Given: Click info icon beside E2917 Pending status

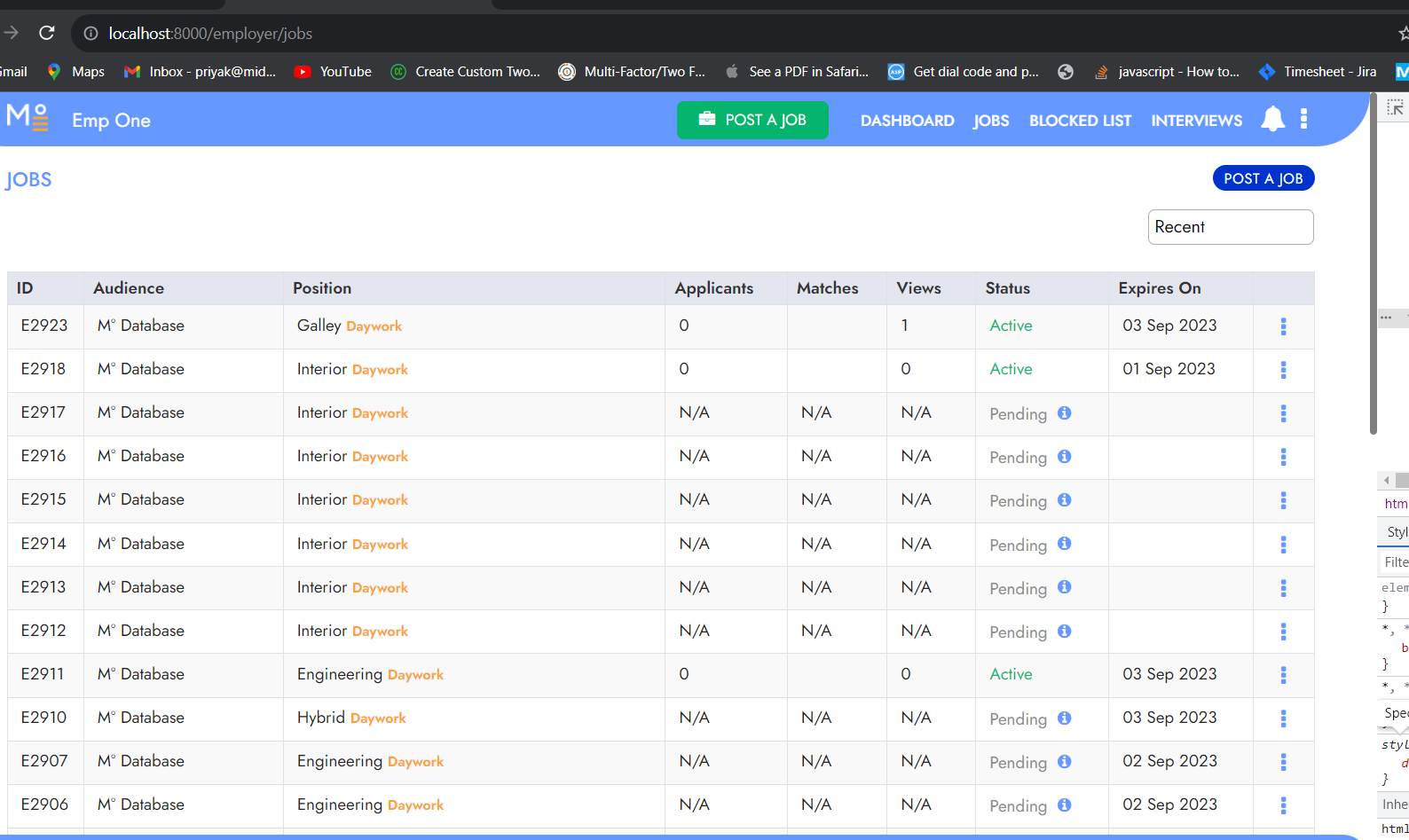Looking at the screenshot, I should pos(1065,413).
